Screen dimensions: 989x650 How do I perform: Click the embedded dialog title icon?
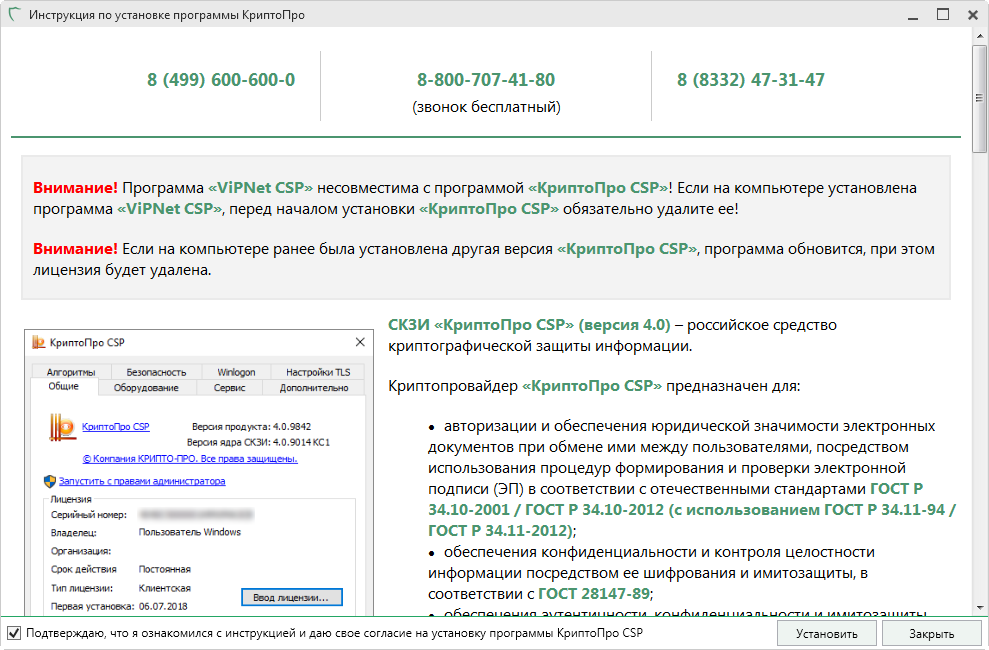point(38,342)
